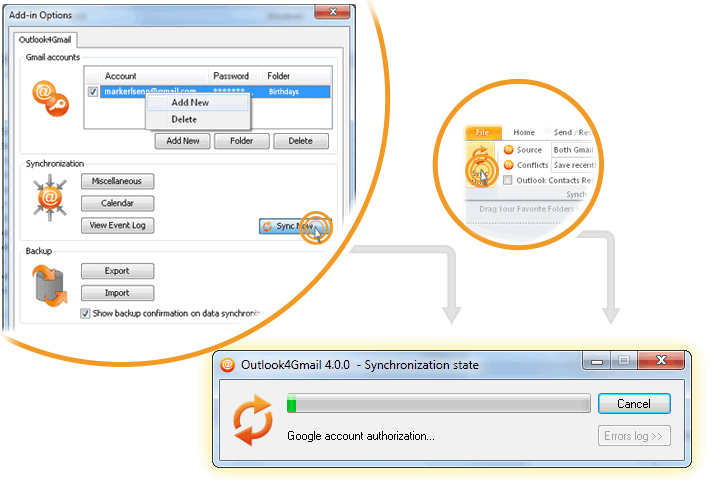Click the Import backup button
The image size is (715, 480).
click(118, 293)
